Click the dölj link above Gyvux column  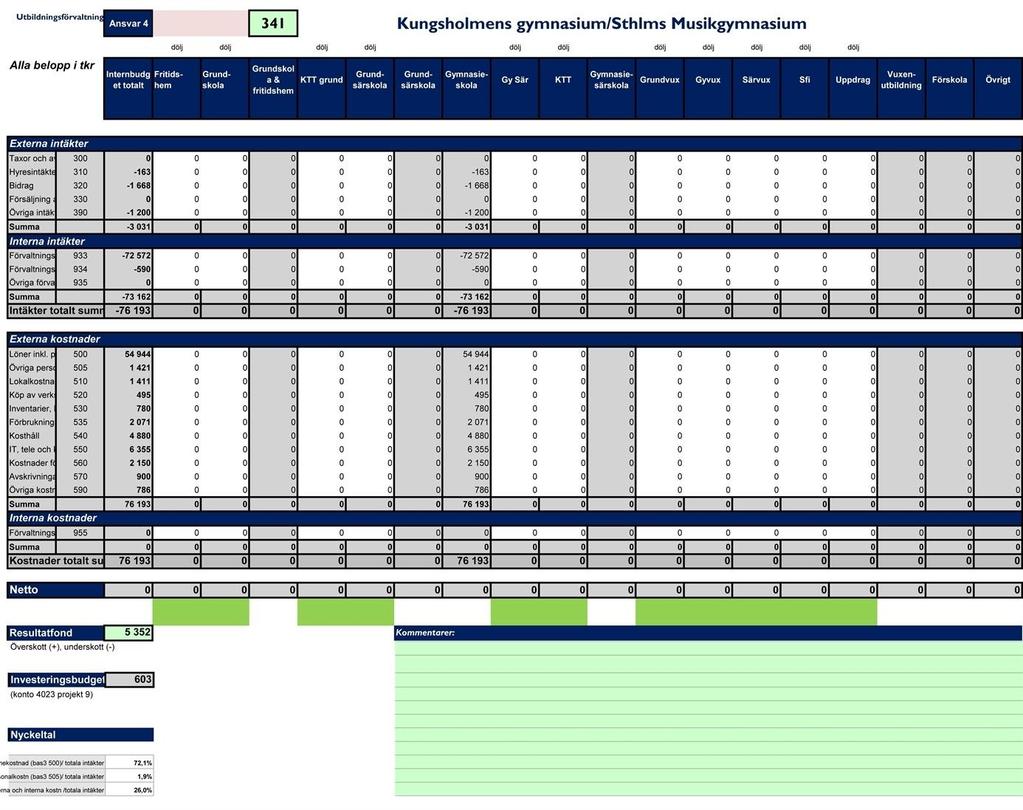click(x=708, y=48)
